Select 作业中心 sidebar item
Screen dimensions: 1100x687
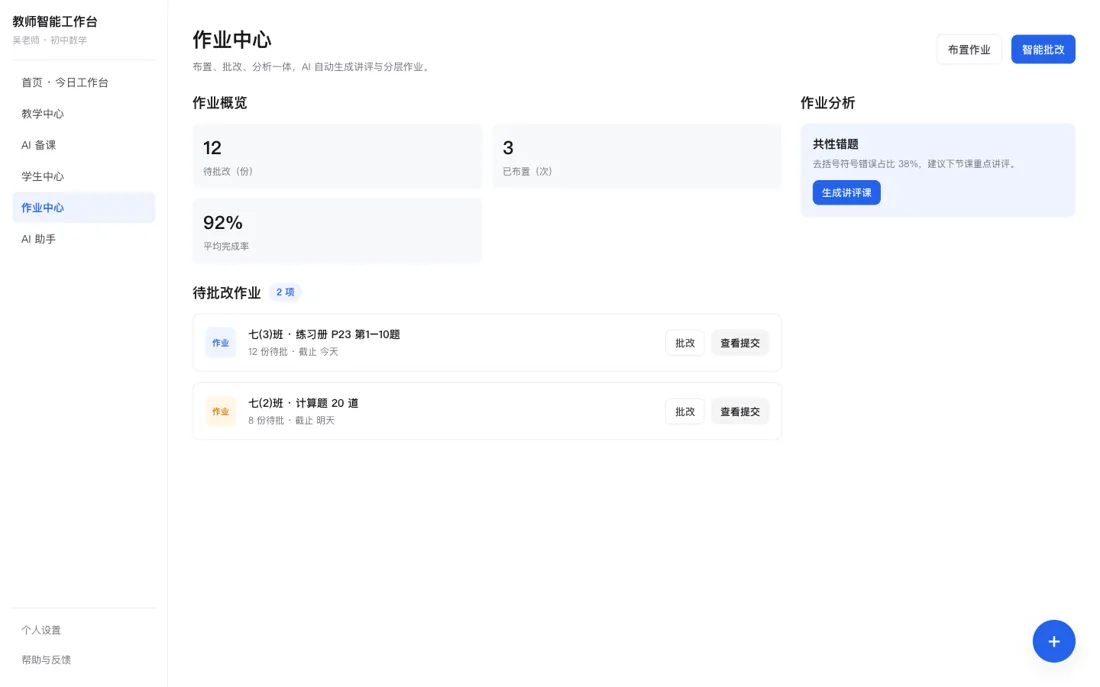coord(83,208)
